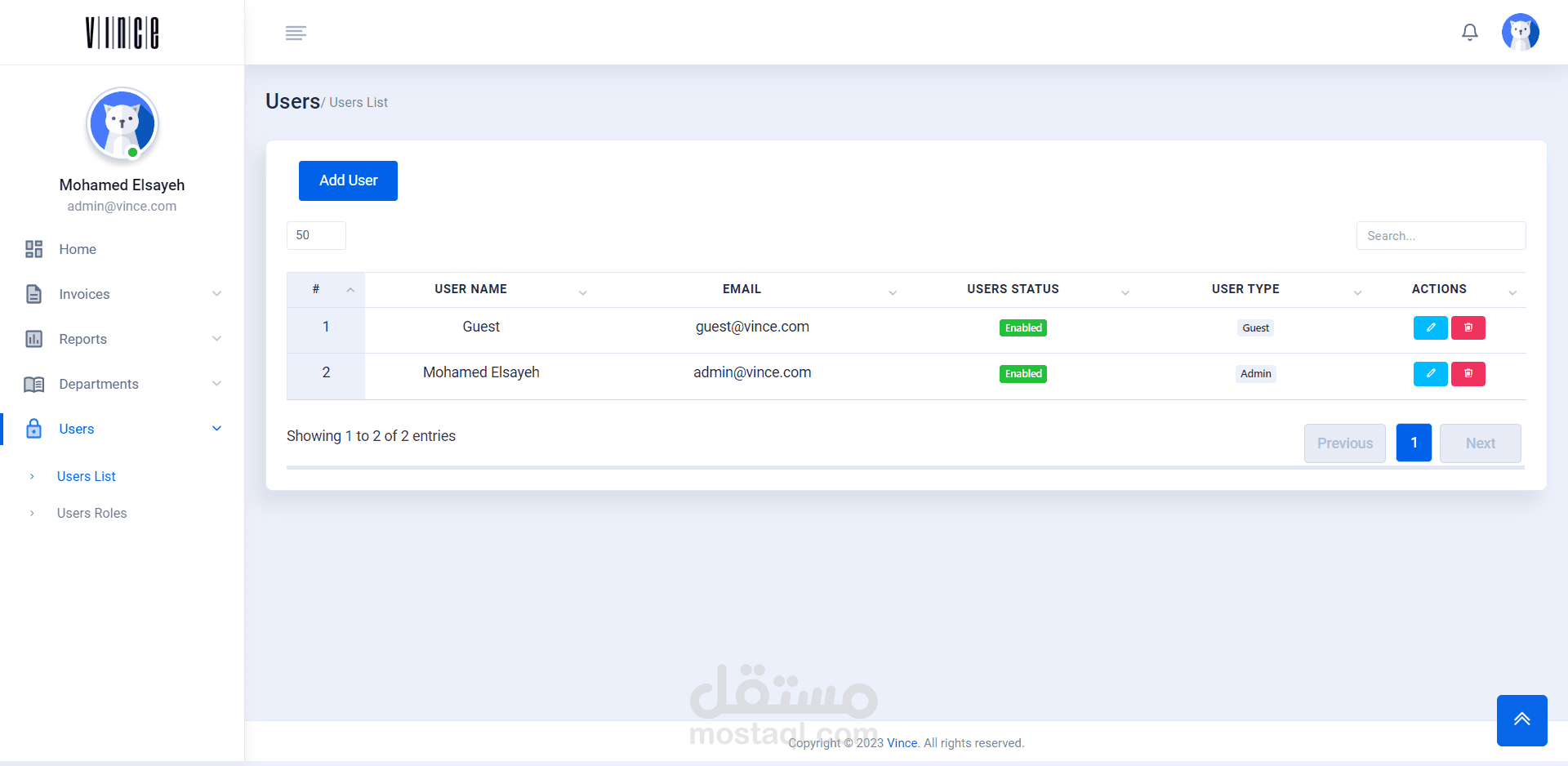
Task: Click the Showing 1 to 2 entries text
Action: pos(371,436)
